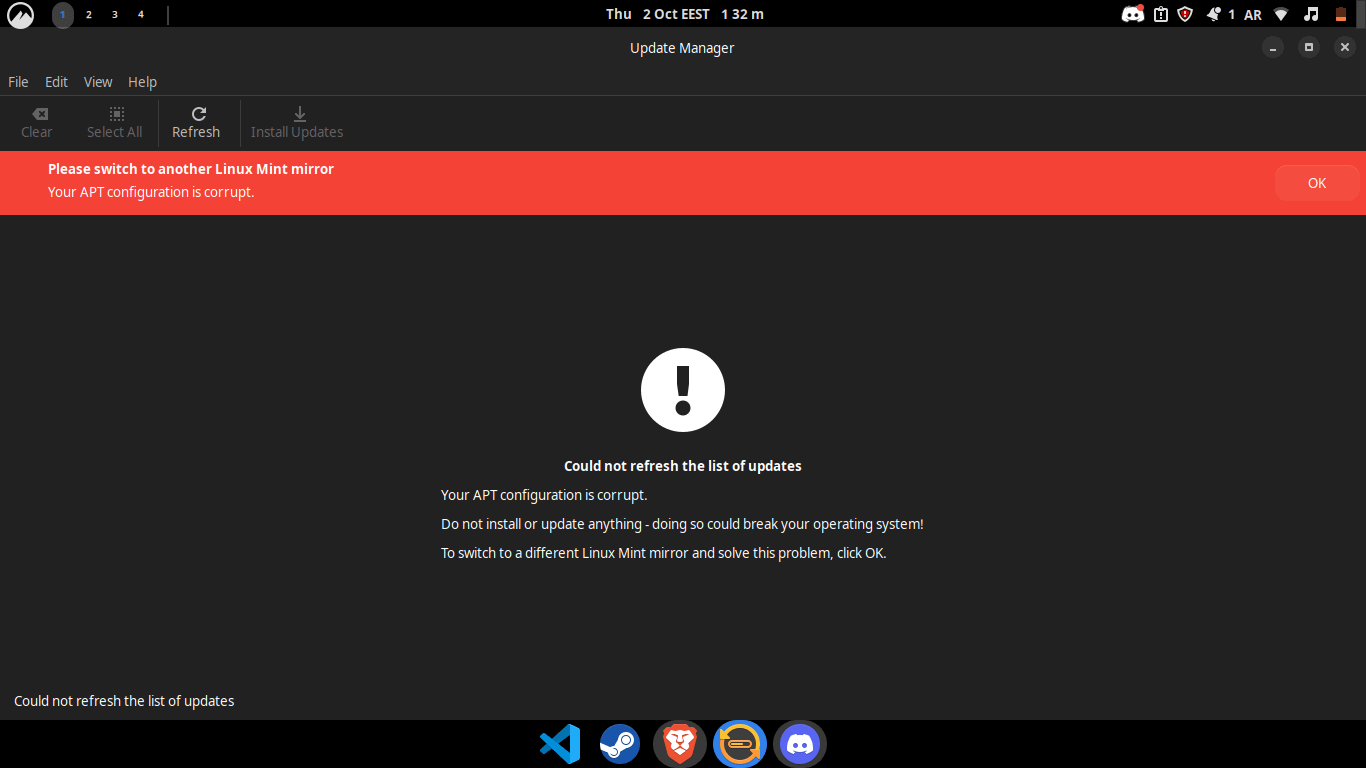Click the Select All toolbar button

coord(115,123)
